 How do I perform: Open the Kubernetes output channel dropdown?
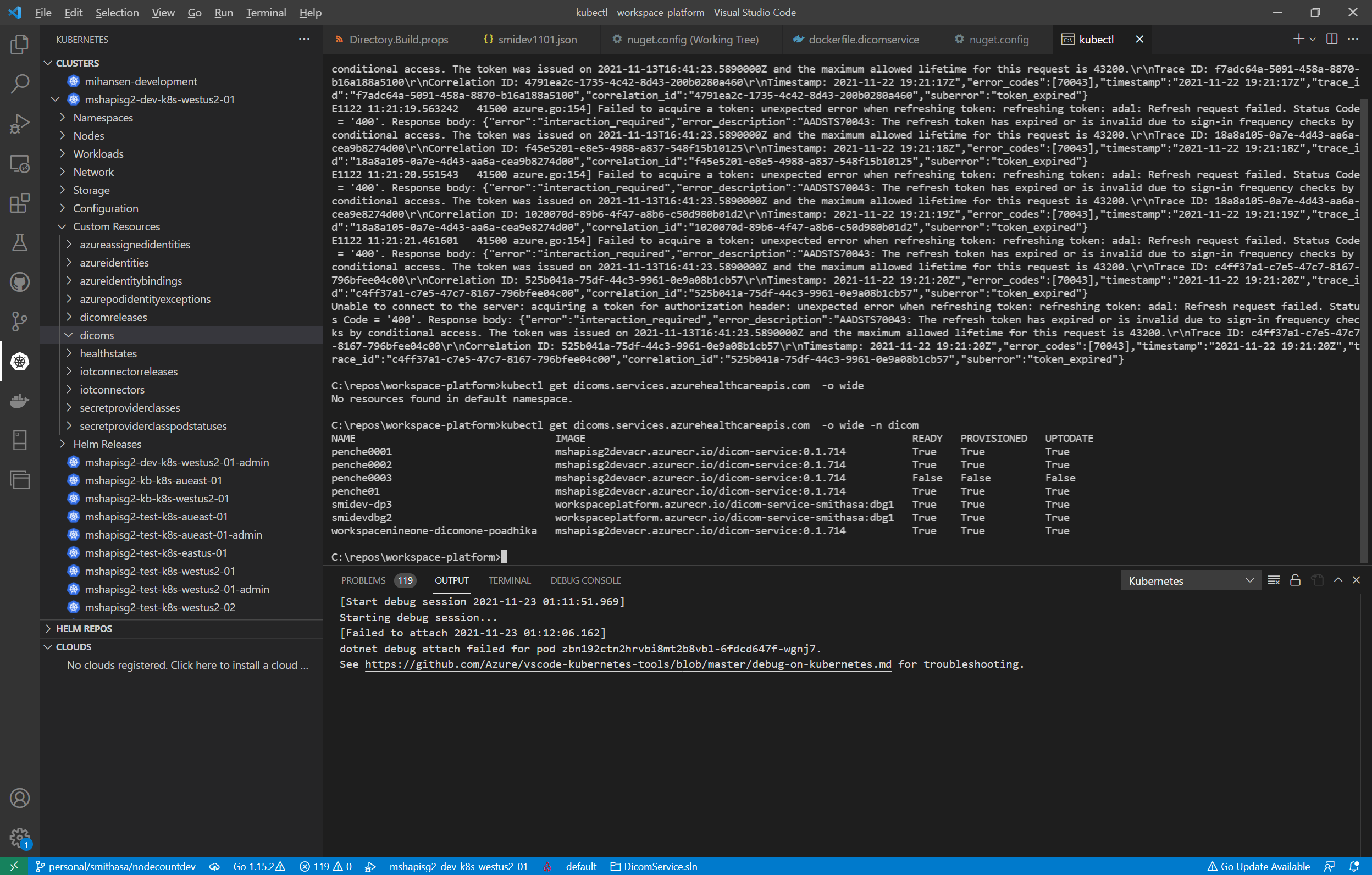(1191, 580)
